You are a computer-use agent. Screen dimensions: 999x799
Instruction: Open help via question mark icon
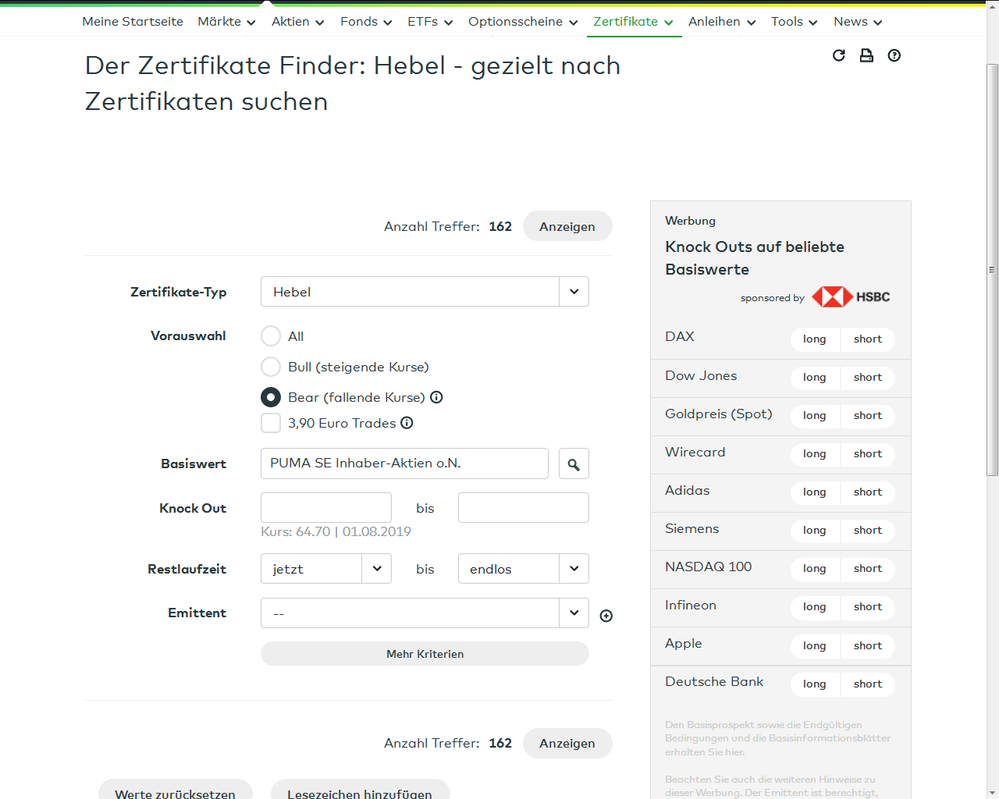(x=894, y=55)
